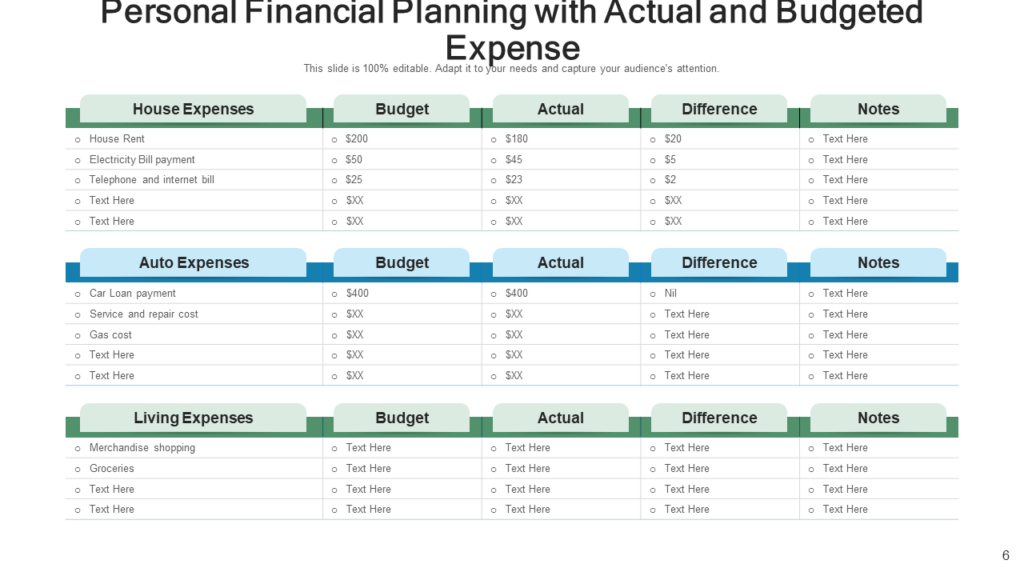Select Electricity Bill payment text

click(x=142, y=160)
